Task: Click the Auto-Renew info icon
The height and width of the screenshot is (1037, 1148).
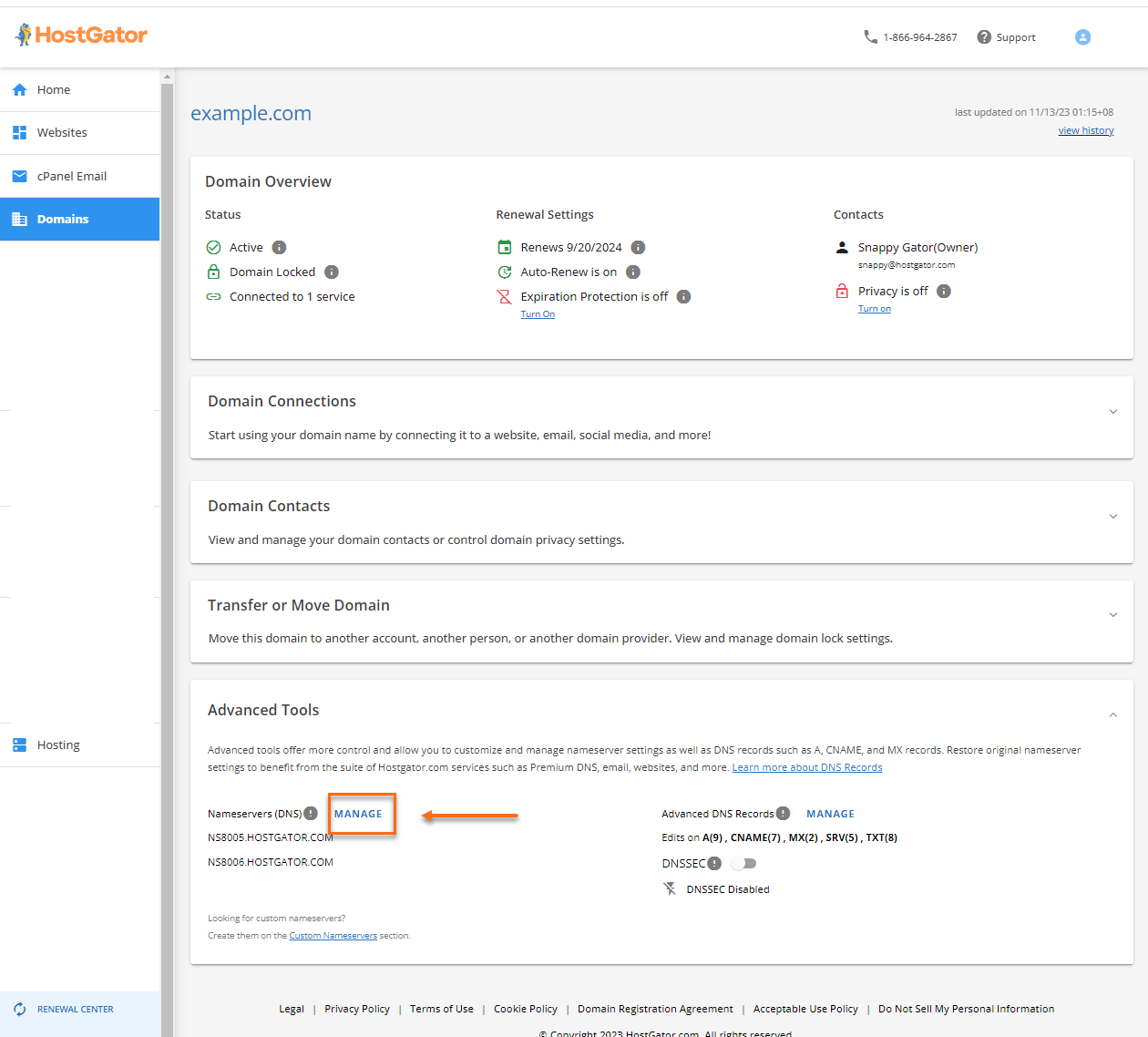Action: tap(632, 272)
